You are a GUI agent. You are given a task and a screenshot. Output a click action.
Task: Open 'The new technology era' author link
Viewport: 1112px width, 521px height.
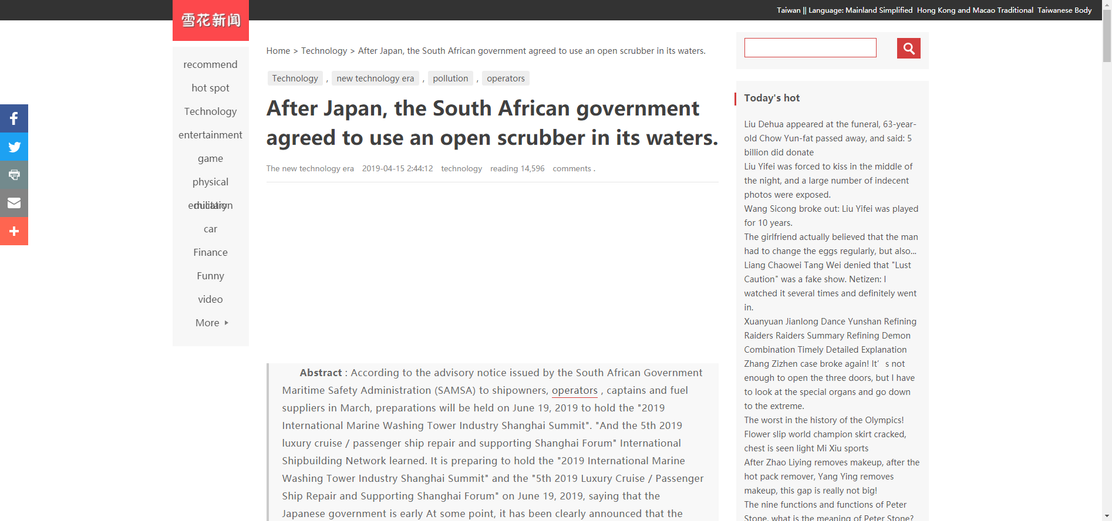pyautogui.click(x=310, y=169)
